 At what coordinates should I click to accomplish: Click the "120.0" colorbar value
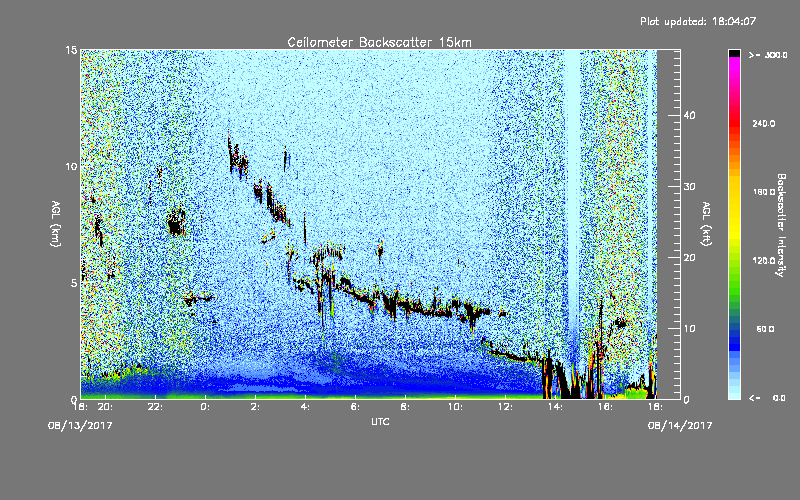[764, 260]
